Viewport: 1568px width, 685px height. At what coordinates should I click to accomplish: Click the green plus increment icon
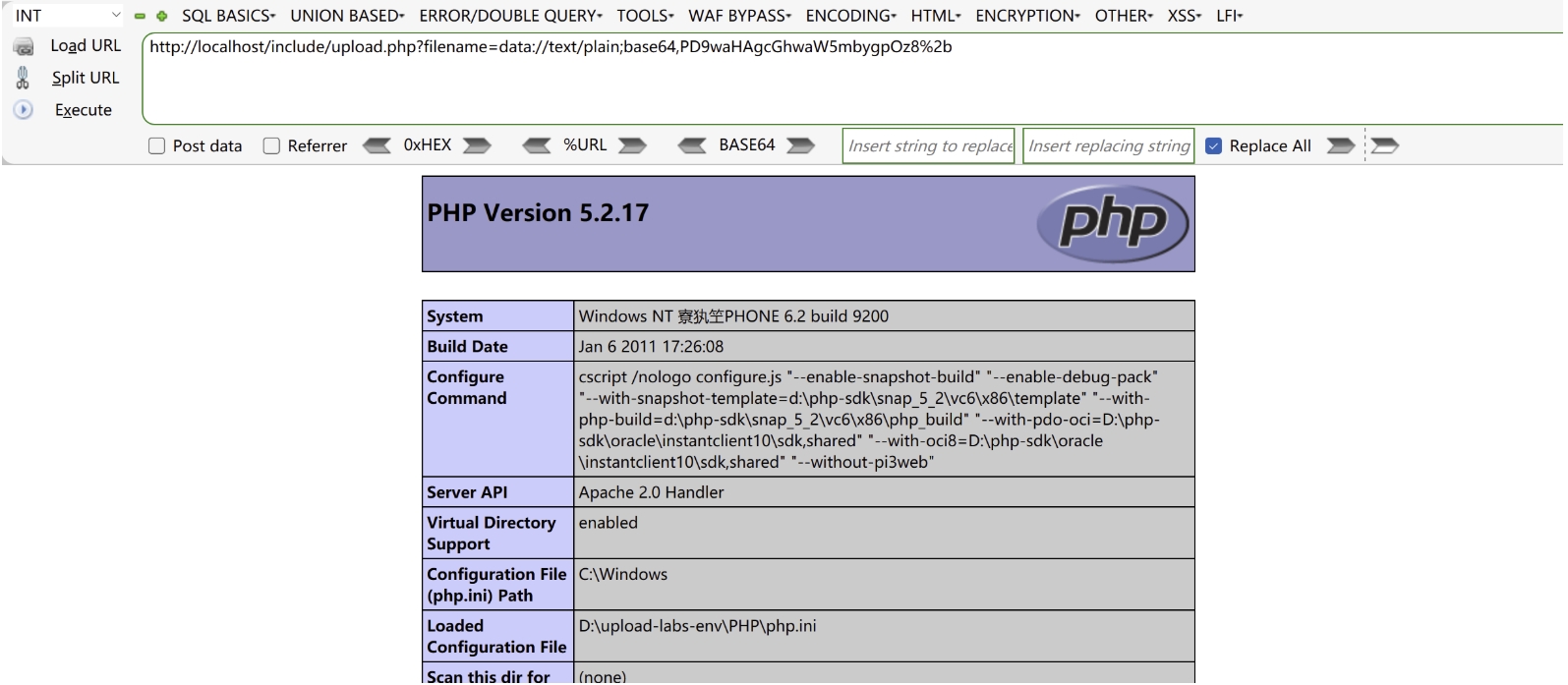(162, 17)
